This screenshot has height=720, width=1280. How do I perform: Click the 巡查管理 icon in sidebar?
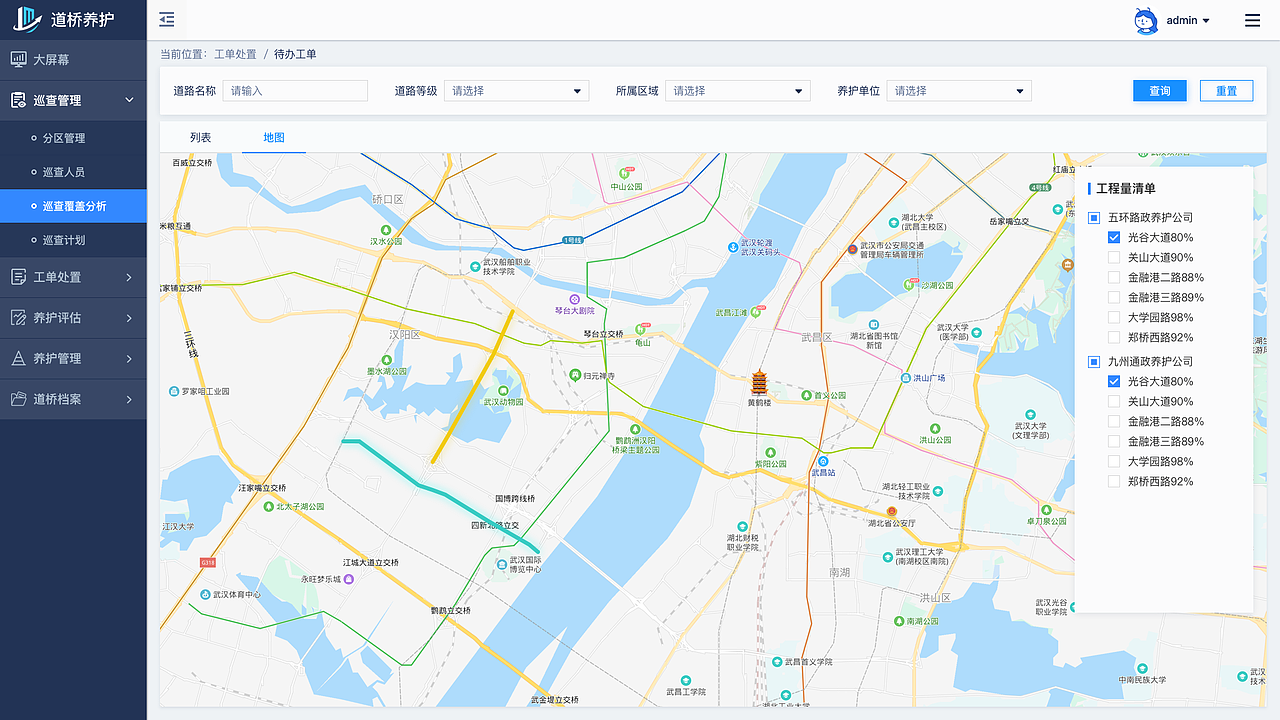(x=18, y=100)
